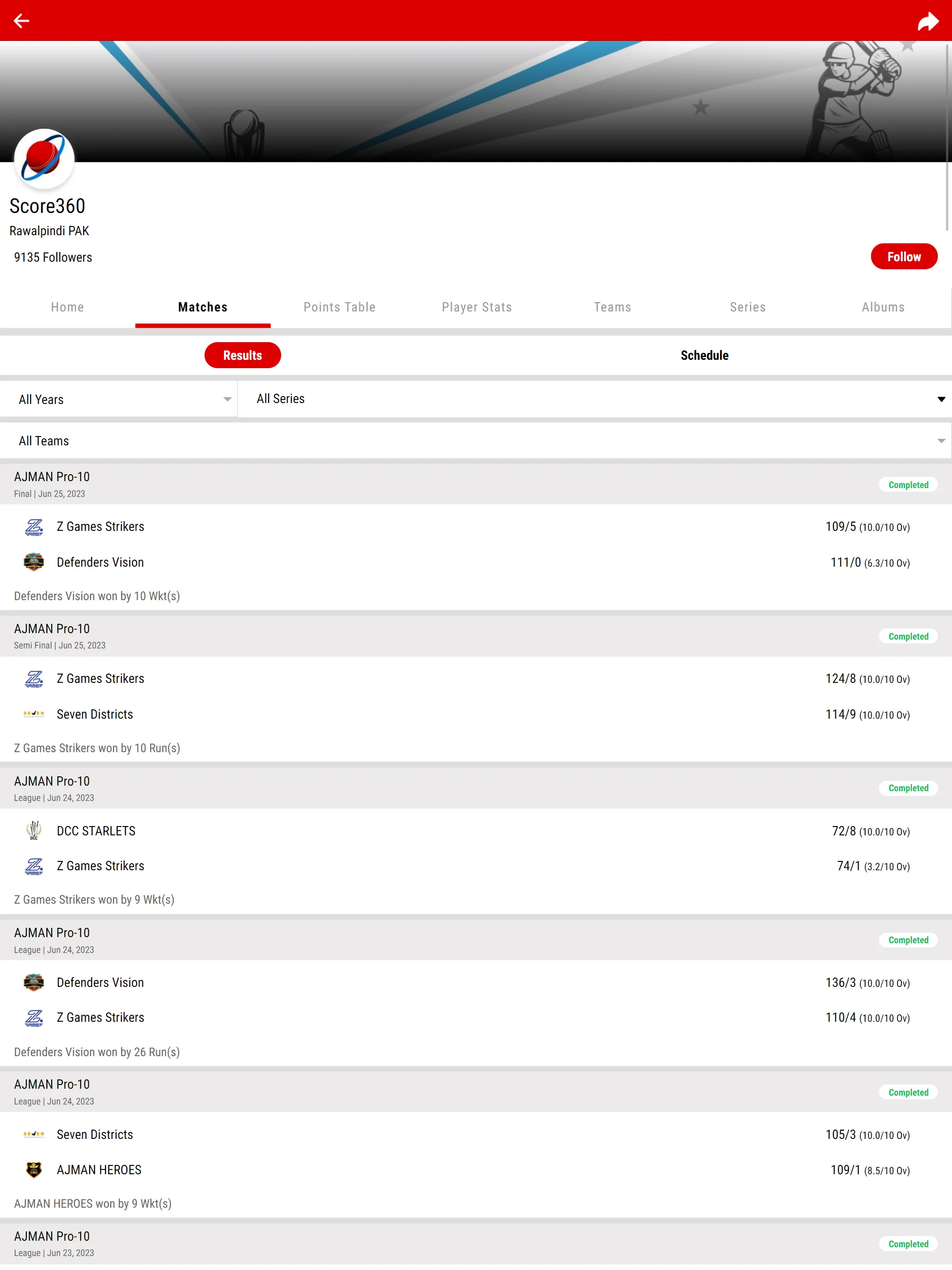Click Defenders Vision team icon in Final
This screenshot has width=952, height=1270.
(x=33, y=562)
